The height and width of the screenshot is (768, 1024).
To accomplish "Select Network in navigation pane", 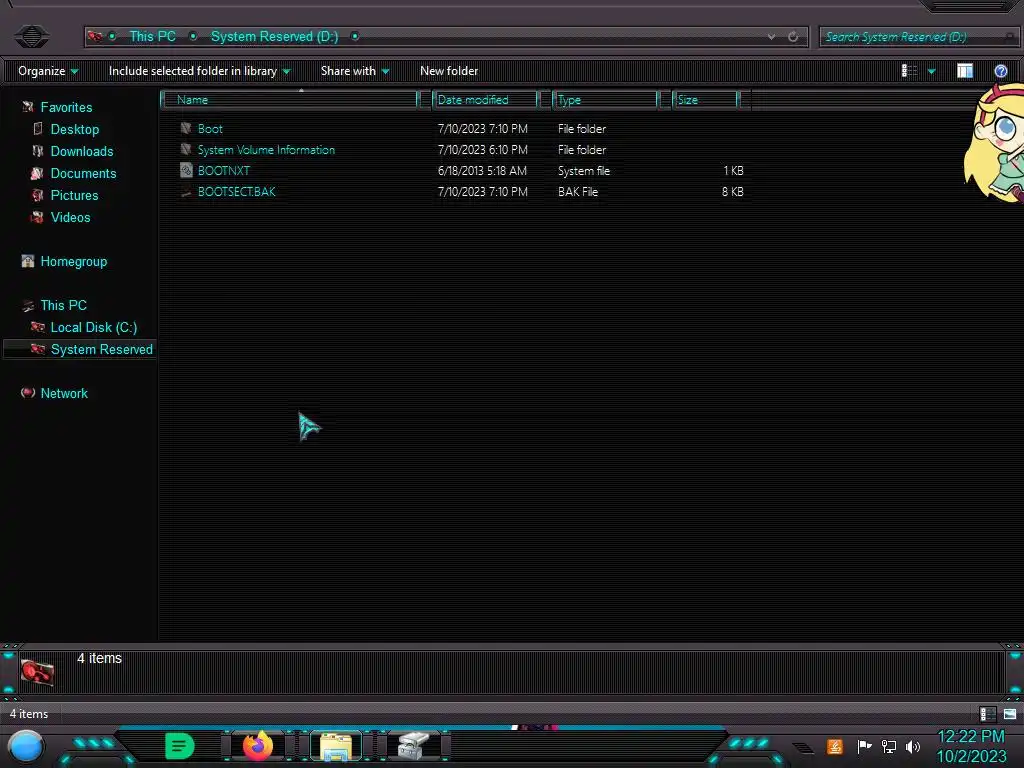I will (64, 393).
